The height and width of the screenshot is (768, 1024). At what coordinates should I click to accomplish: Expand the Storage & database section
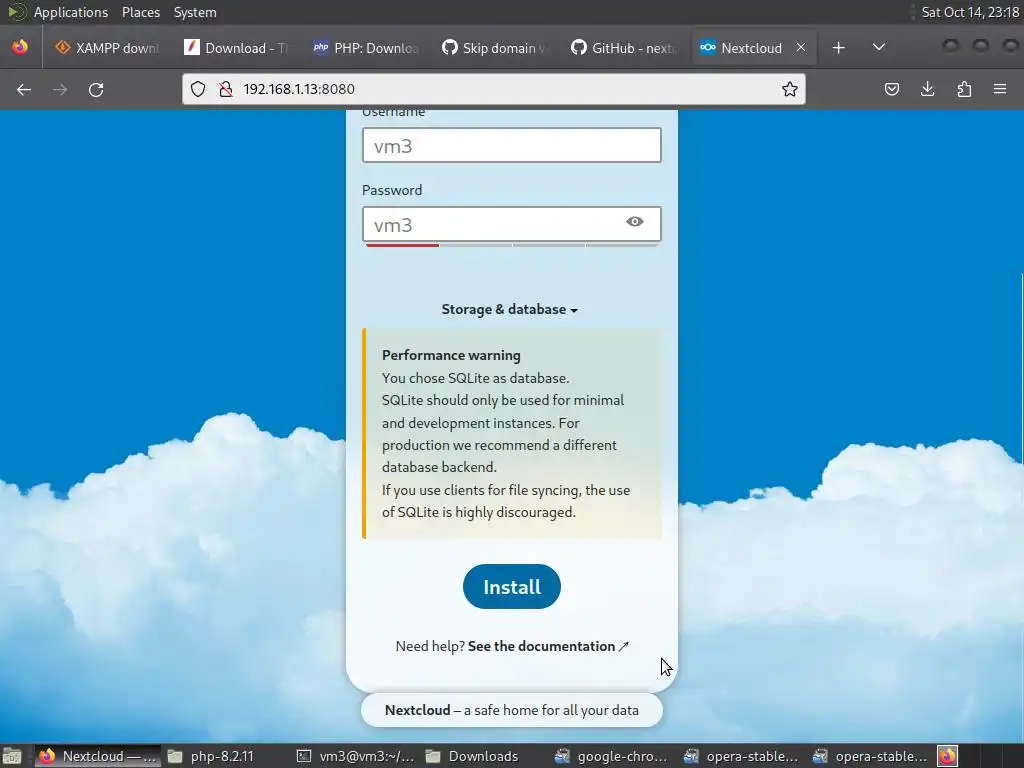[x=509, y=310]
